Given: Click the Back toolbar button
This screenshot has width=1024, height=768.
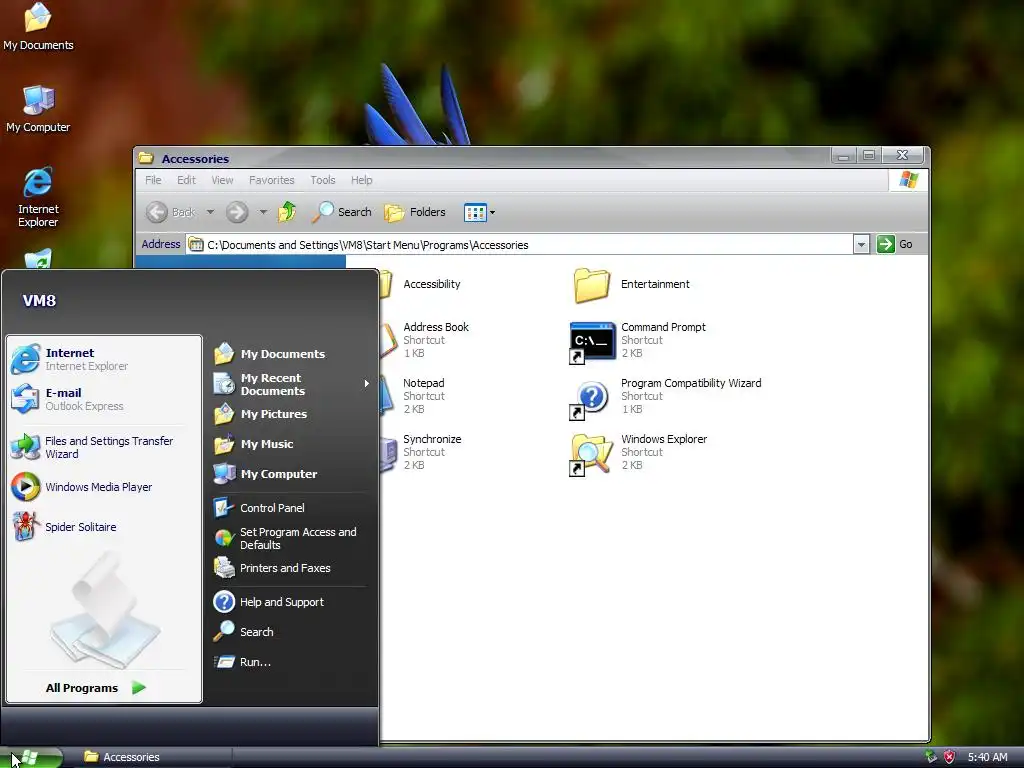Looking at the screenshot, I should (171, 212).
